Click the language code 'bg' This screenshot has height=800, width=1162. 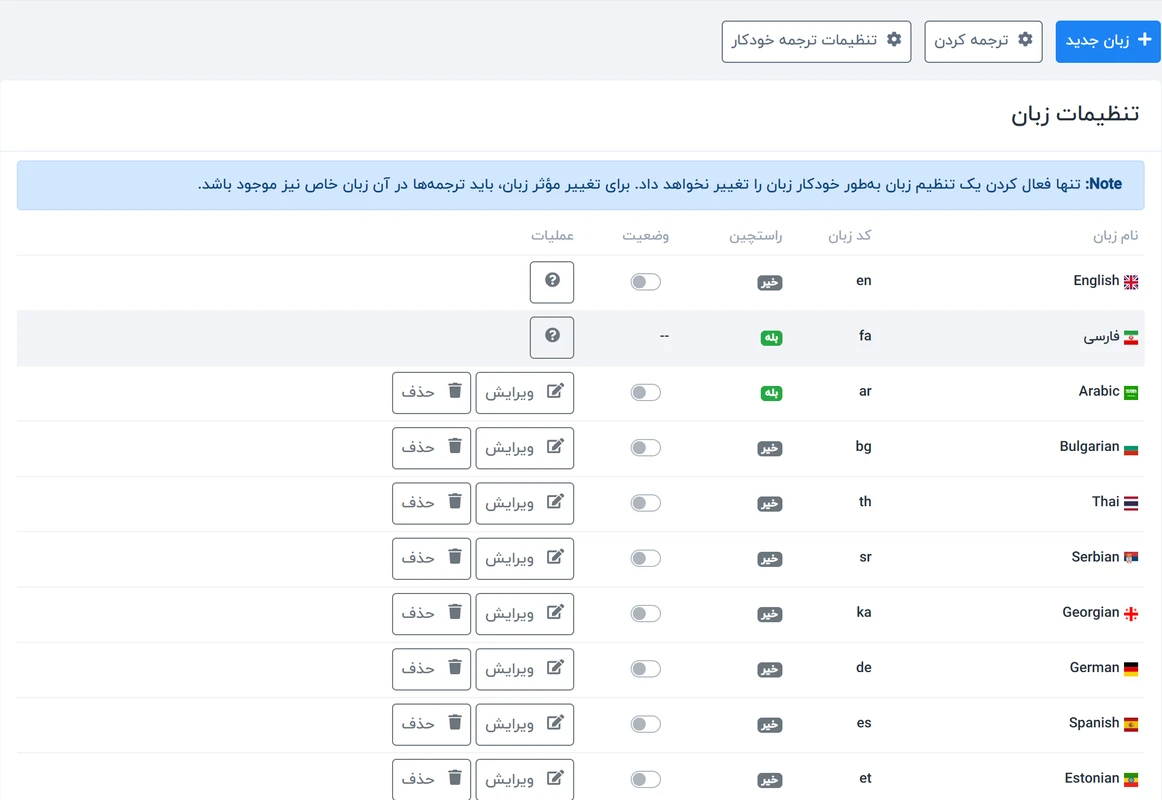[x=863, y=447]
